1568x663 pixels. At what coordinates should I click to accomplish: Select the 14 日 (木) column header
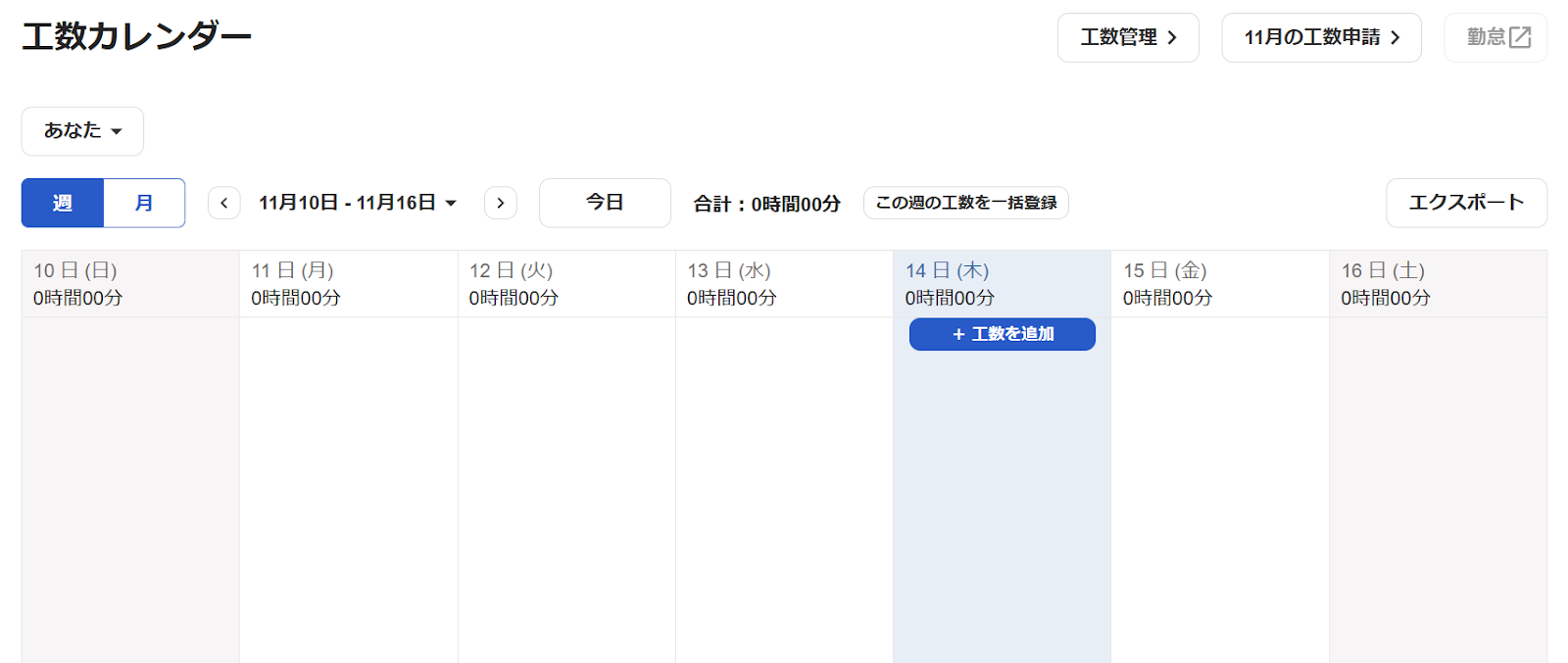pyautogui.click(x=1002, y=284)
